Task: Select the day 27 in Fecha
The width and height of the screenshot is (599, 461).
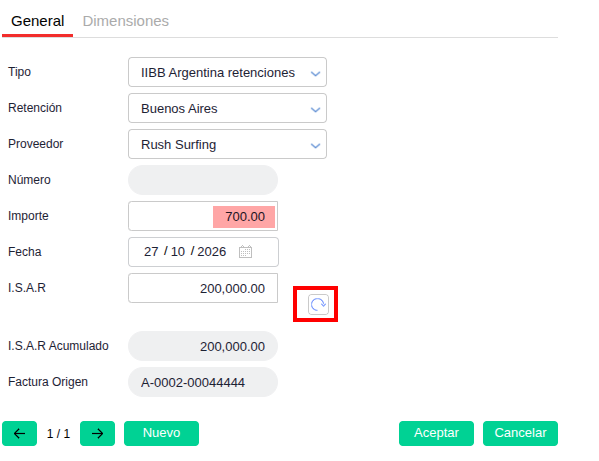Action: point(151,252)
